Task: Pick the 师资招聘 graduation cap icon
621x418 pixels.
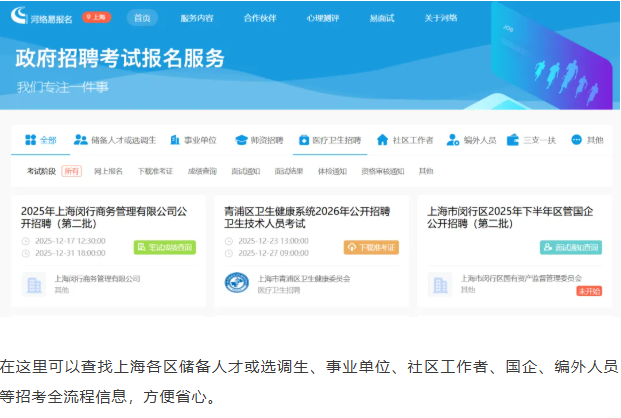Action: coord(241,140)
